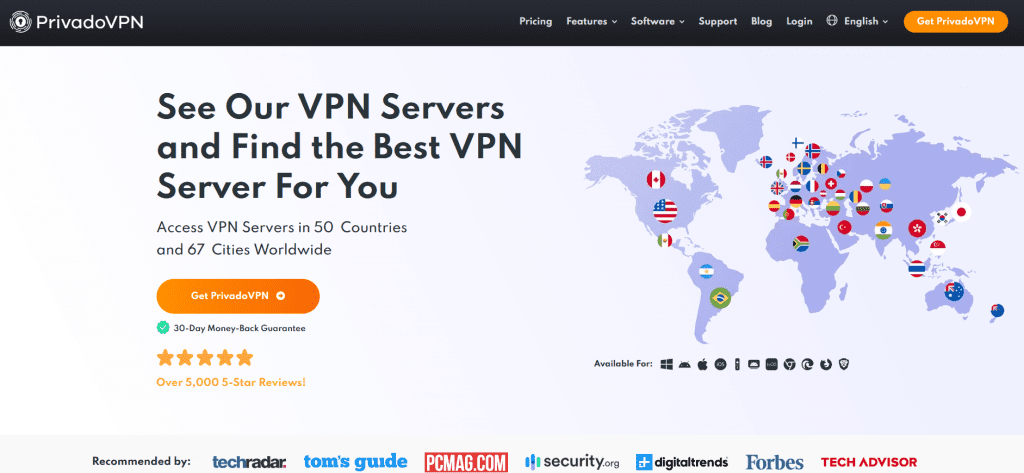Click the globe language icon
This screenshot has width=1024, height=473.
831,21
